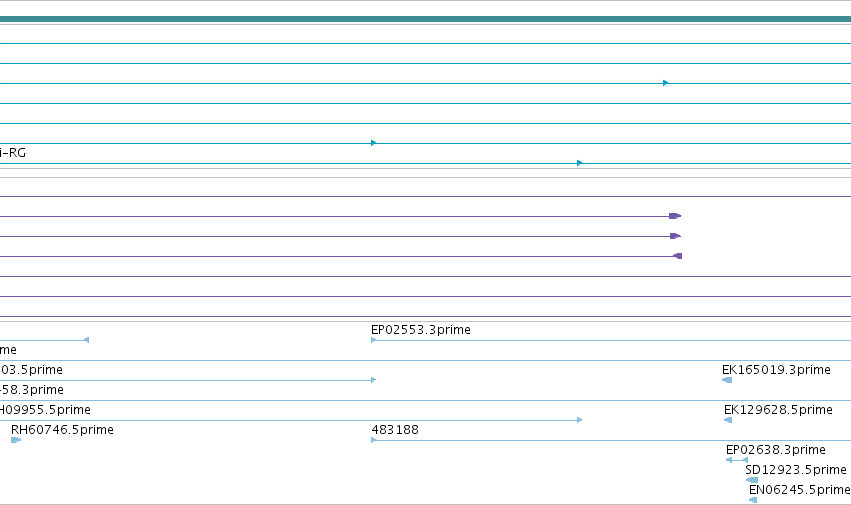Select the i-RG transcript label
The width and height of the screenshot is (851, 505).
click(13, 153)
